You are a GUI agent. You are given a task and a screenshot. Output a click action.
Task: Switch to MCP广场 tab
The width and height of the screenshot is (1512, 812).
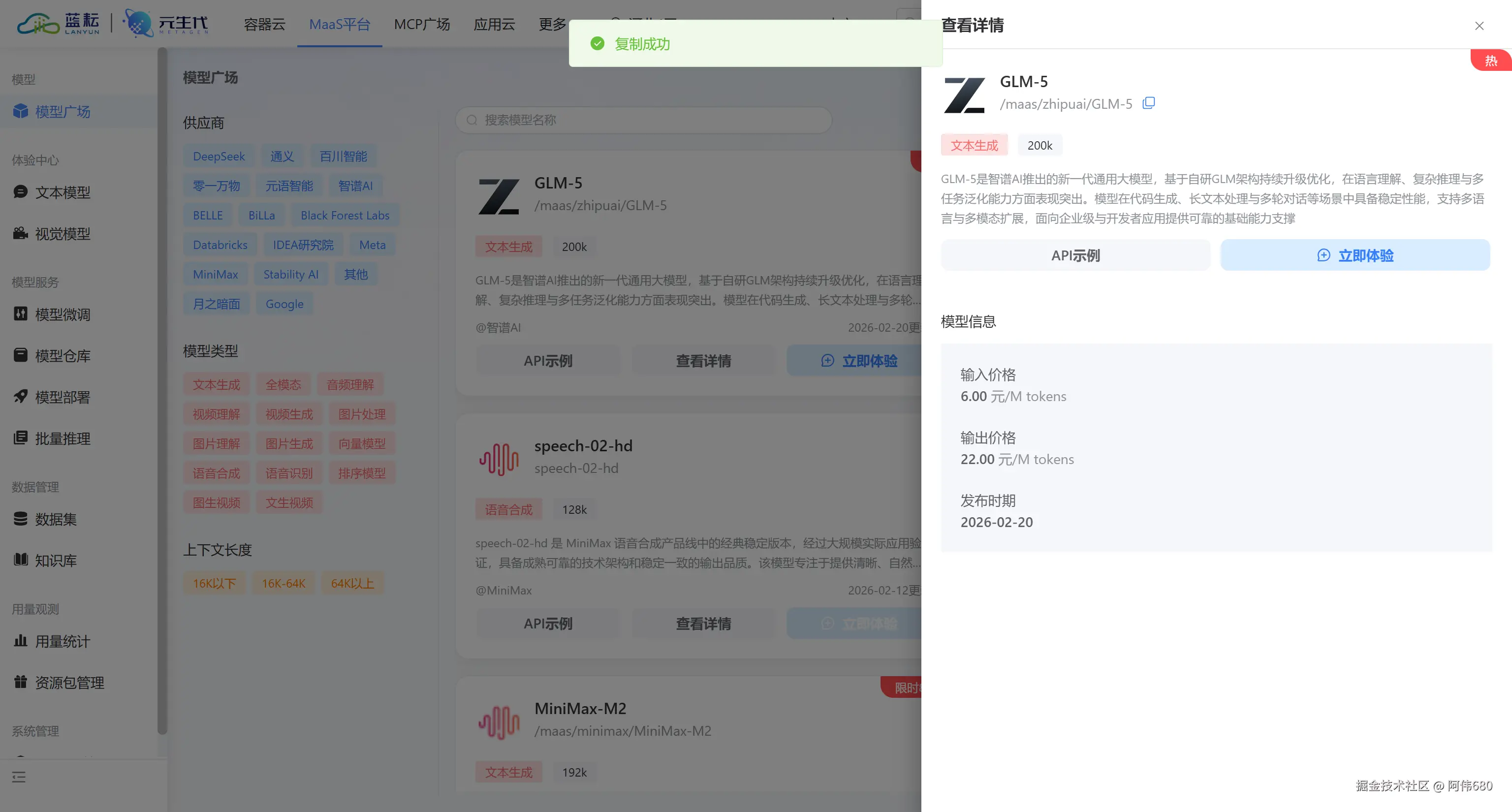(421, 24)
